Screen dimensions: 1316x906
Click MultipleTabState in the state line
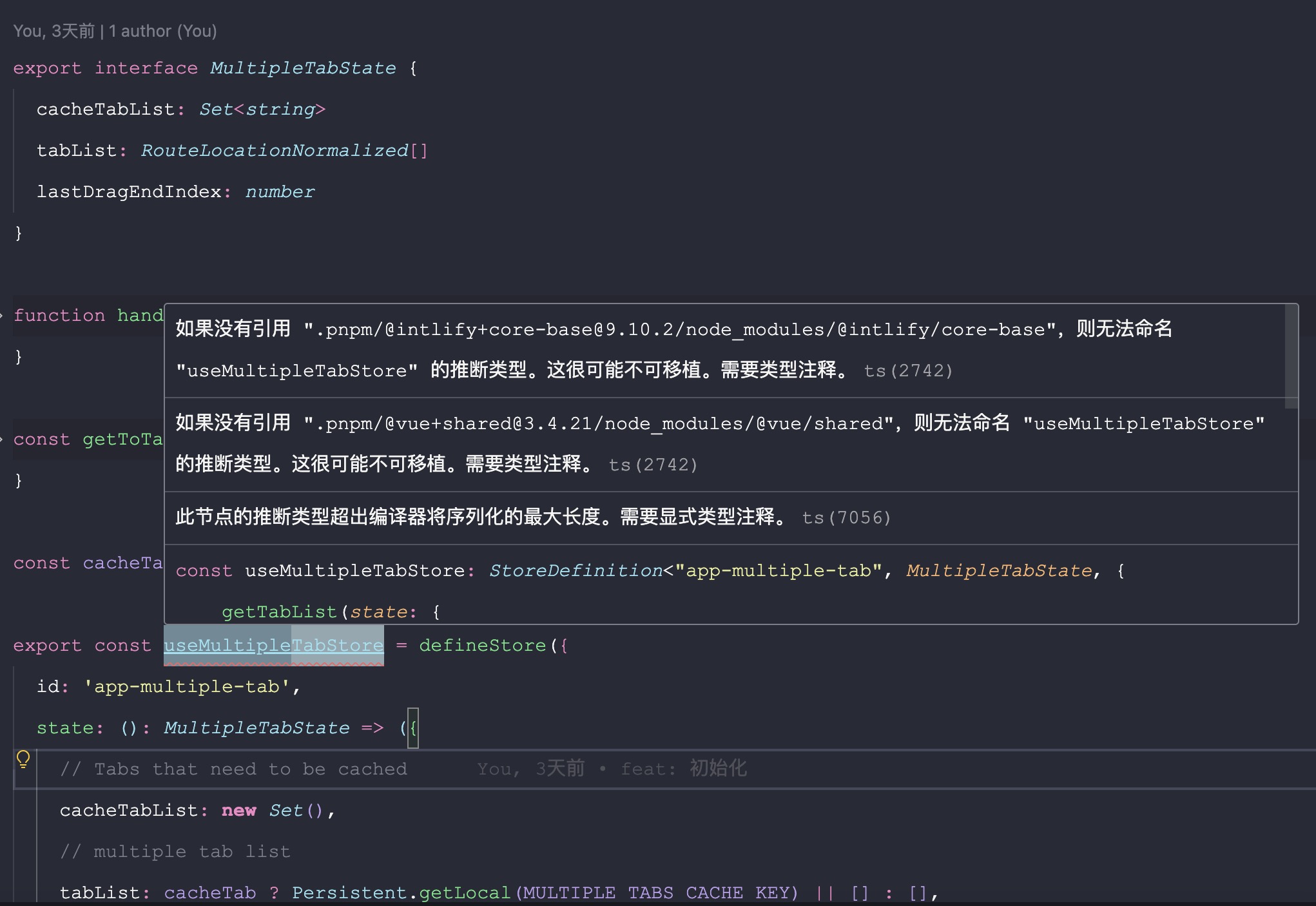[x=256, y=728]
